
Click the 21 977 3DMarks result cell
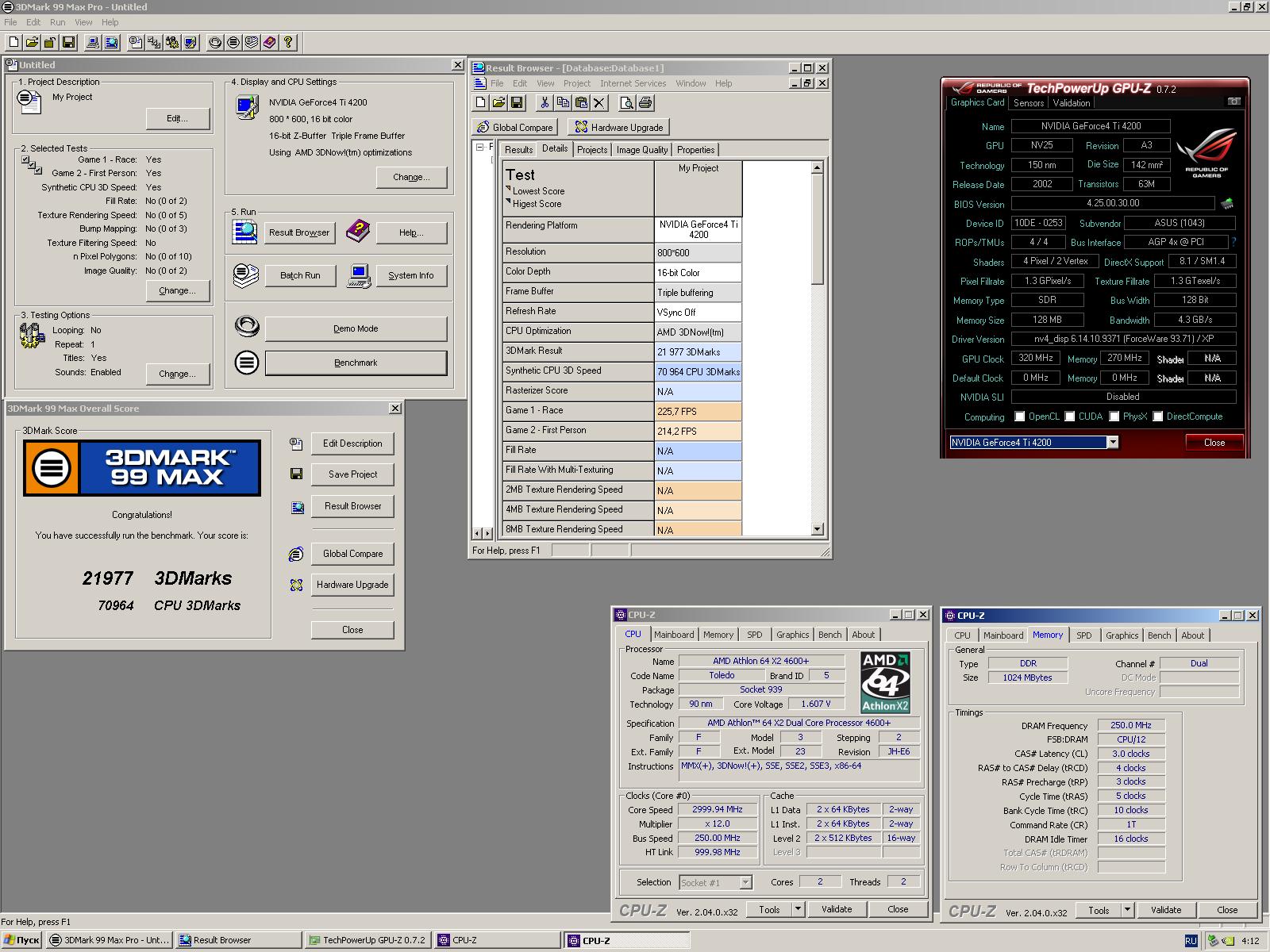pyautogui.click(x=698, y=351)
